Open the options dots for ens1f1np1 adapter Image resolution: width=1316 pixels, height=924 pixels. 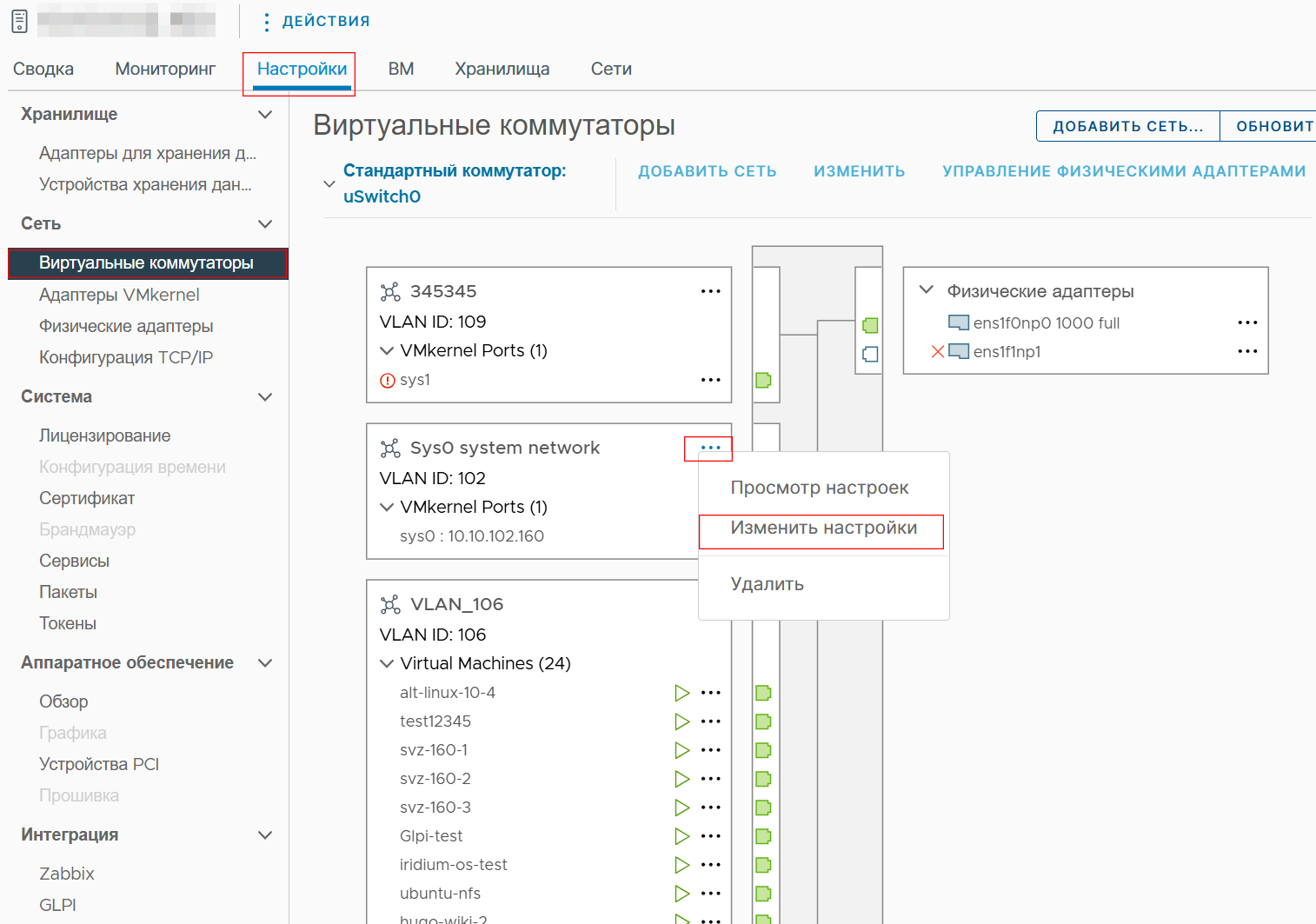coord(1247,351)
